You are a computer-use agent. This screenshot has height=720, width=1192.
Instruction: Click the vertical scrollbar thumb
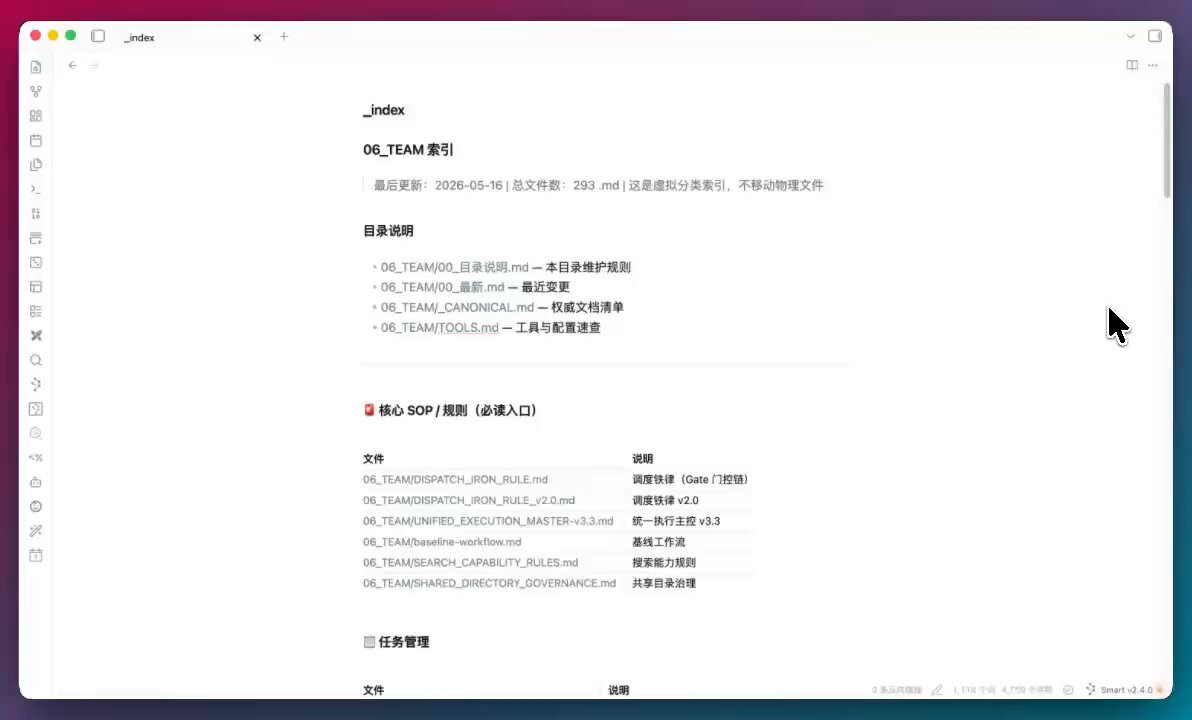coord(1167,141)
